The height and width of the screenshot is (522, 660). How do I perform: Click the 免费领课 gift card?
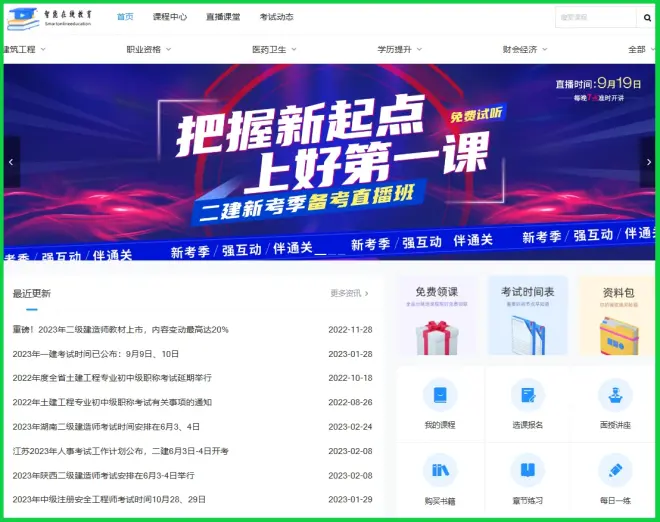[x=436, y=317]
